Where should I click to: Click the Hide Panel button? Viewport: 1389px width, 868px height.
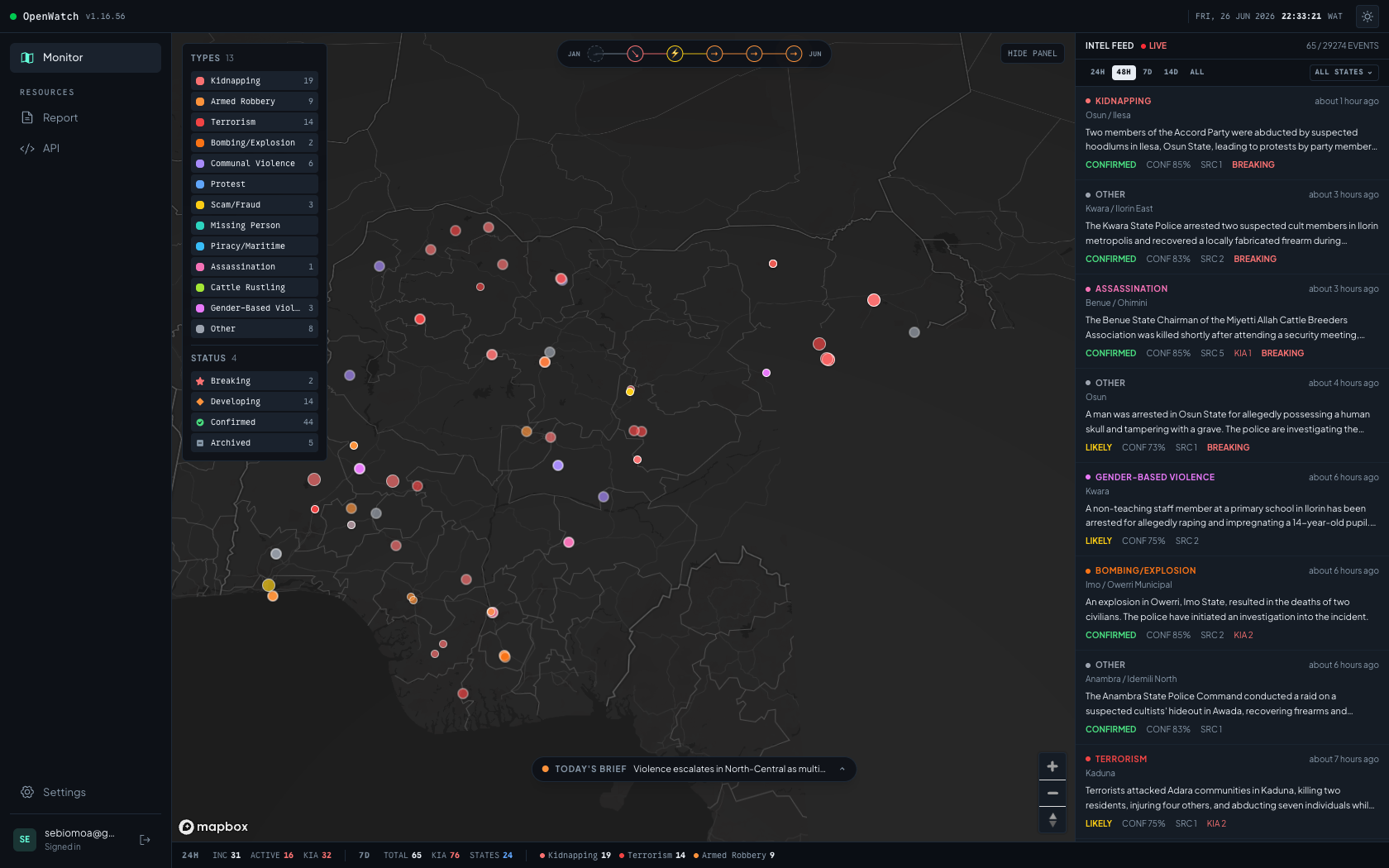[x=1032, y=54]
